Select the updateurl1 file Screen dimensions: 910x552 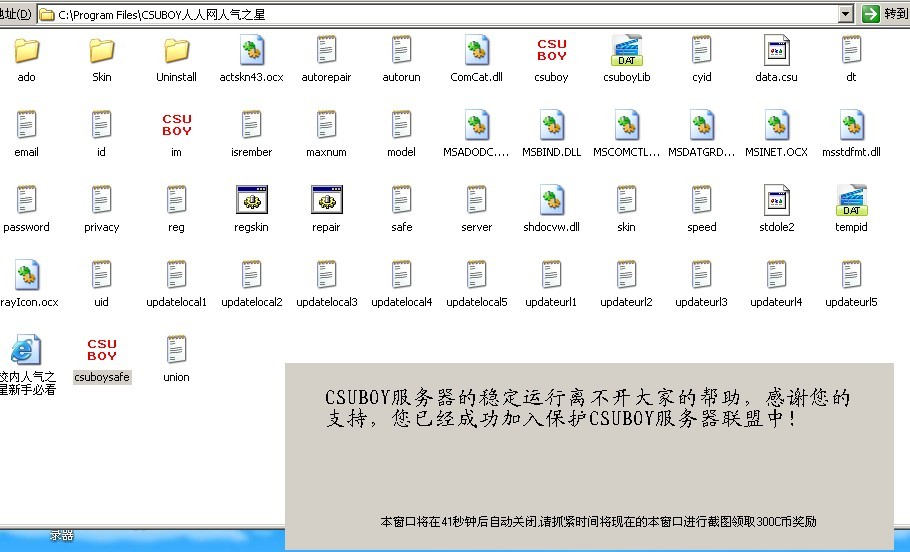pyautogui.click(x=551, y=275)
